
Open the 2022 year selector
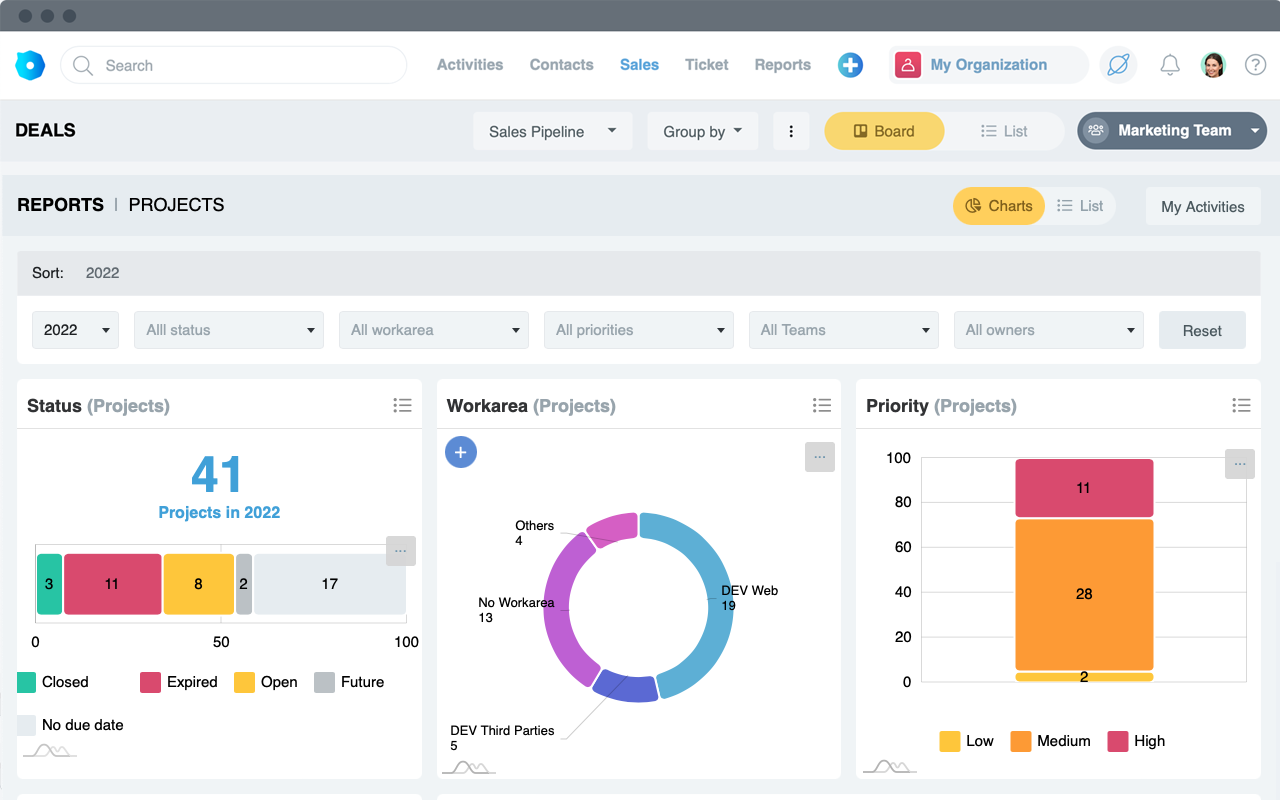coord(76,330)
